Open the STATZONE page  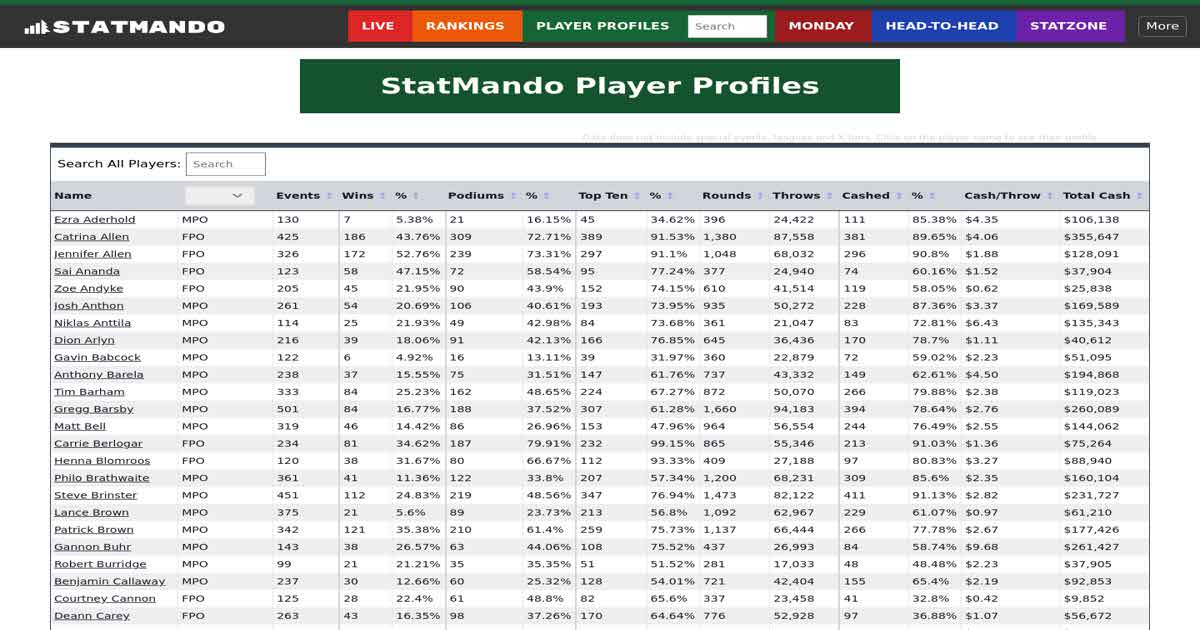coord(1070,26)
